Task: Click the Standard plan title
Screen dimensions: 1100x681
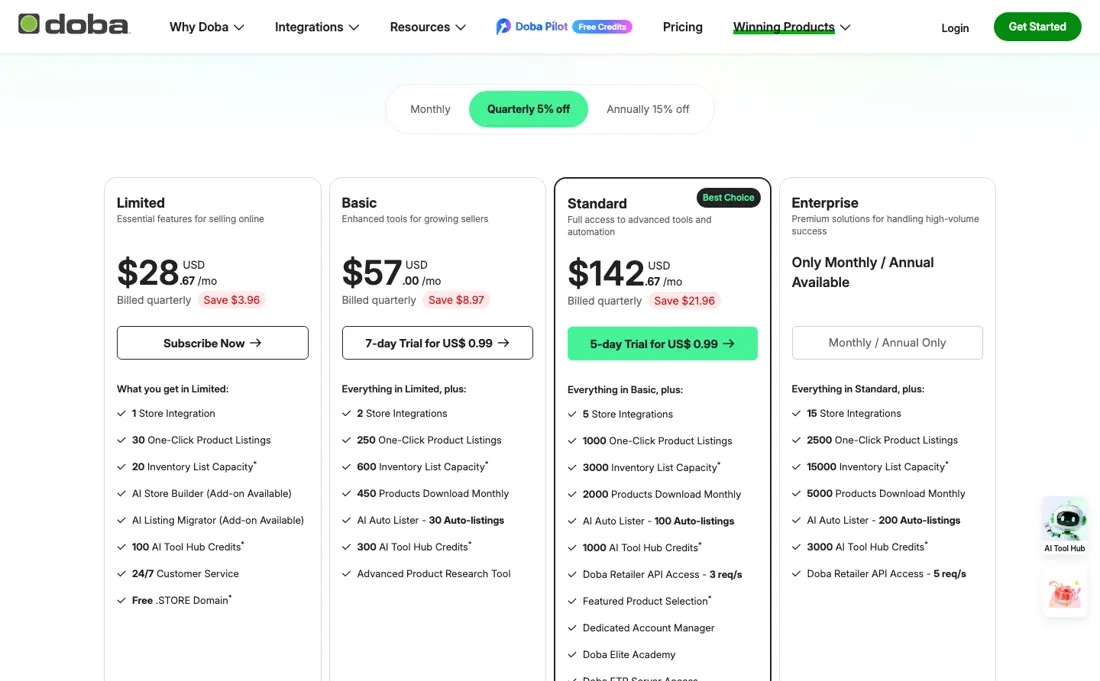Action: click(597, 203)
